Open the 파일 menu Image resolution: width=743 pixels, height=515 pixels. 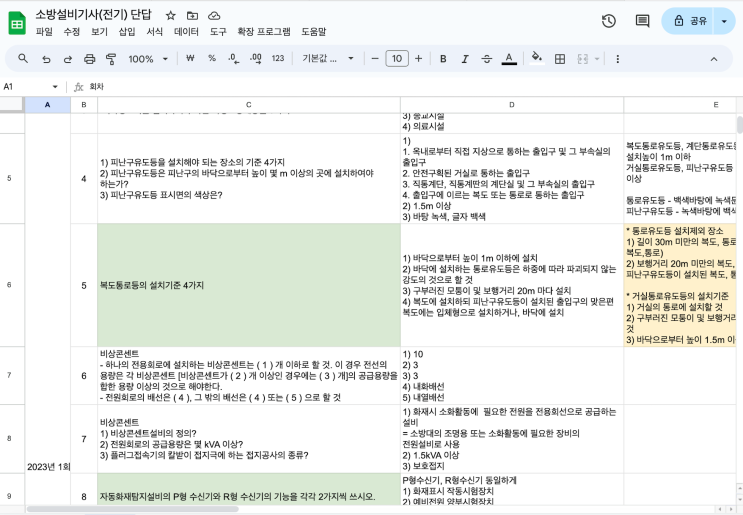(45, 32)
